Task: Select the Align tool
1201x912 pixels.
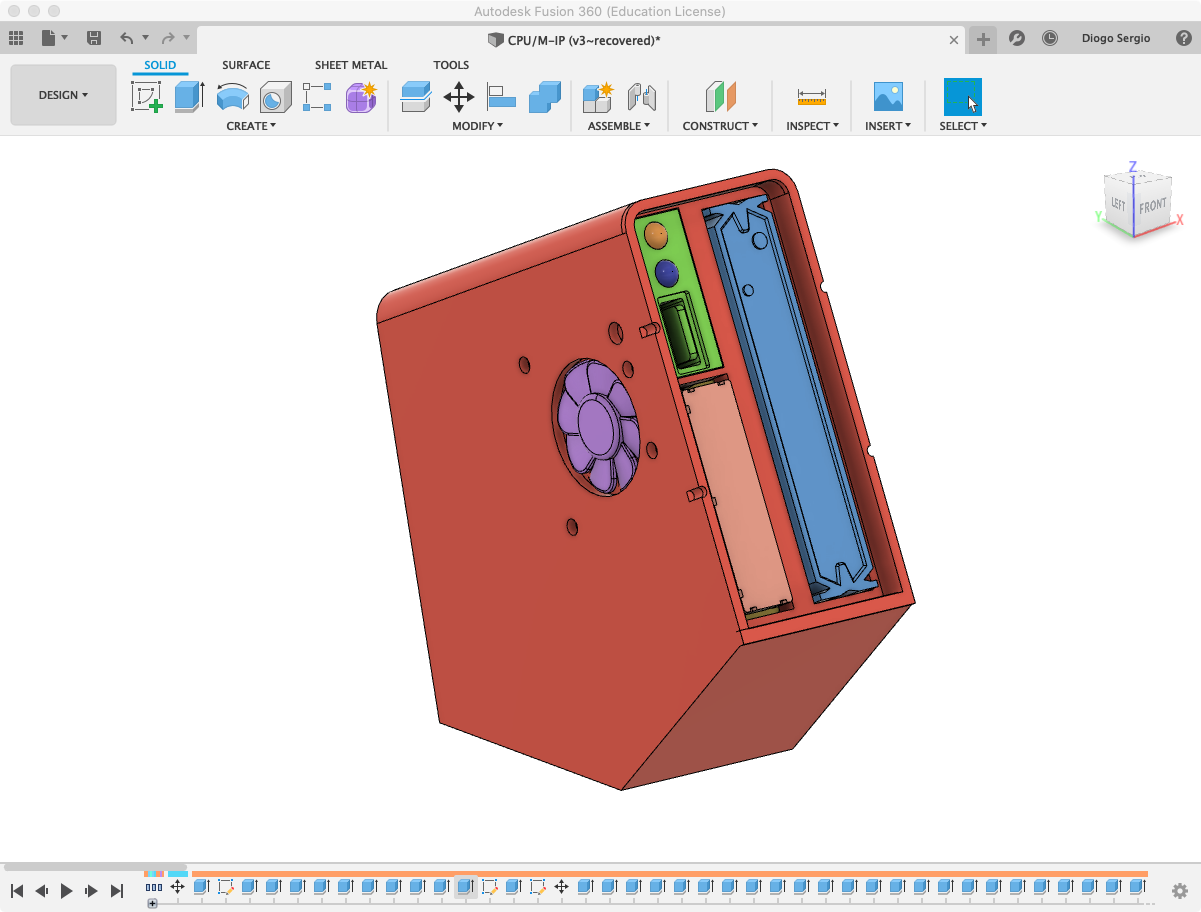Action: point(501,97)
